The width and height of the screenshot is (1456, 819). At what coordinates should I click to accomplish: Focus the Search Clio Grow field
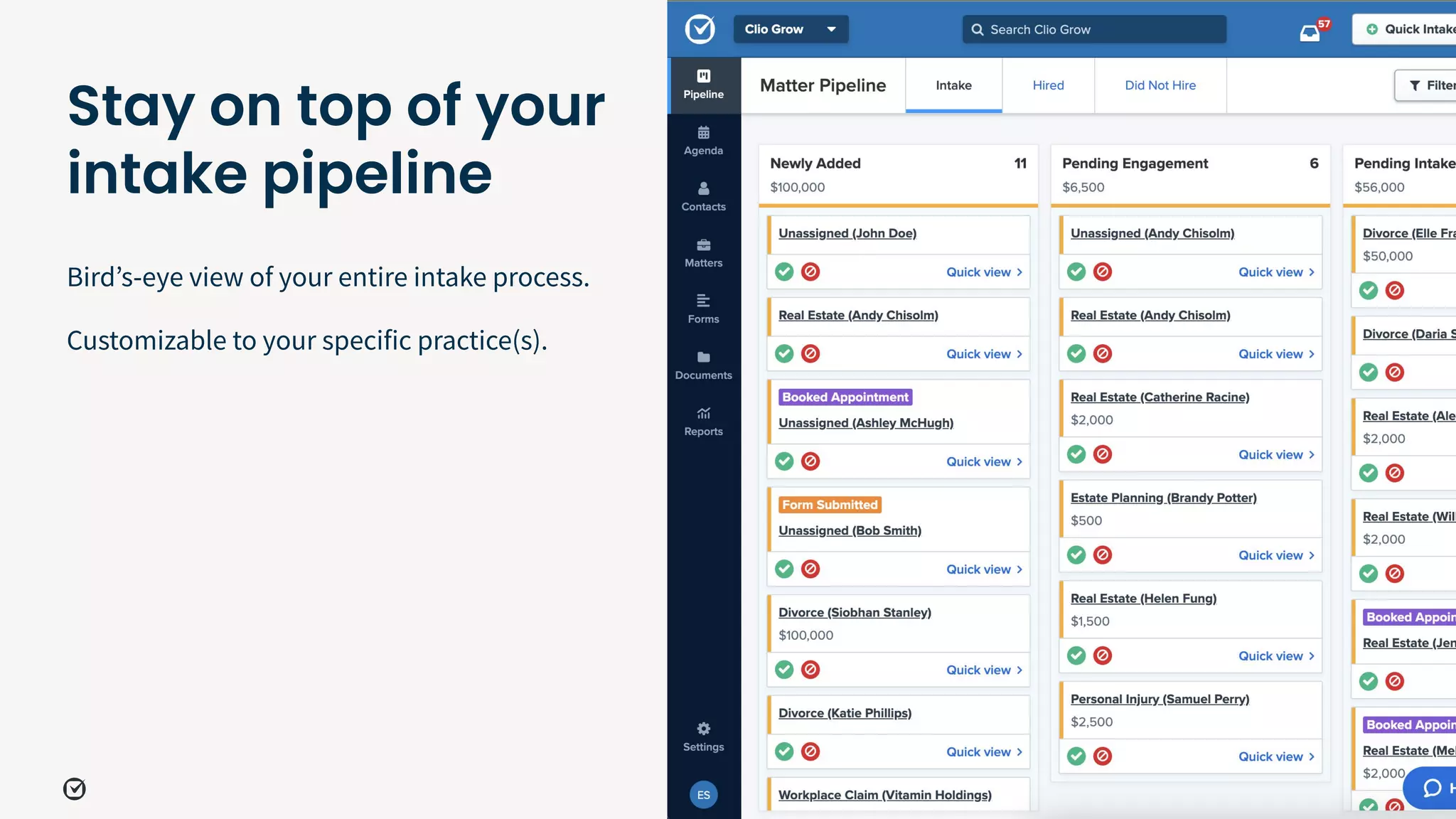click(1094, 29)
